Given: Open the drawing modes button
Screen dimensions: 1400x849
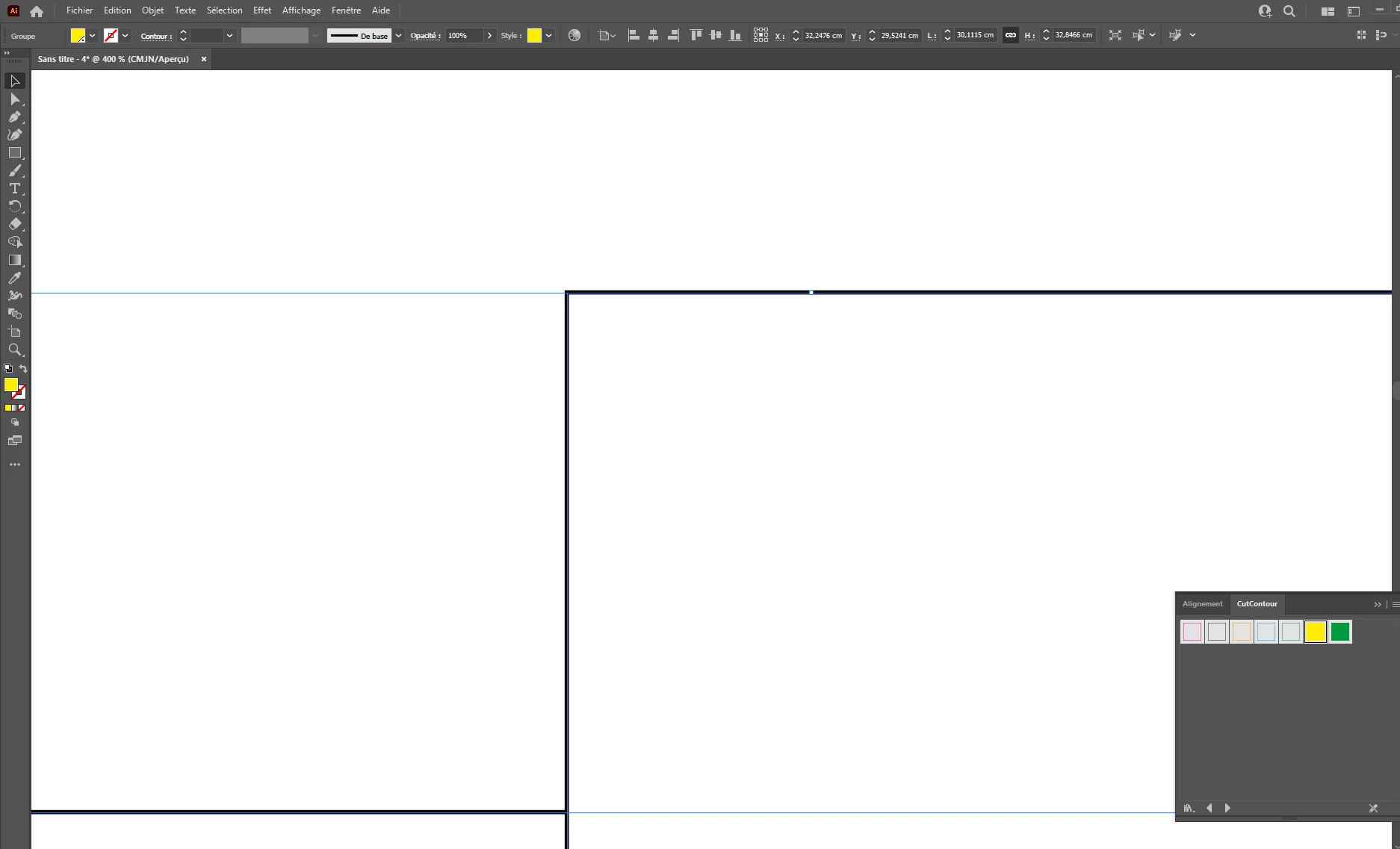Looking at the screenshot, I should pyautogui.click(x=15, y=423).
